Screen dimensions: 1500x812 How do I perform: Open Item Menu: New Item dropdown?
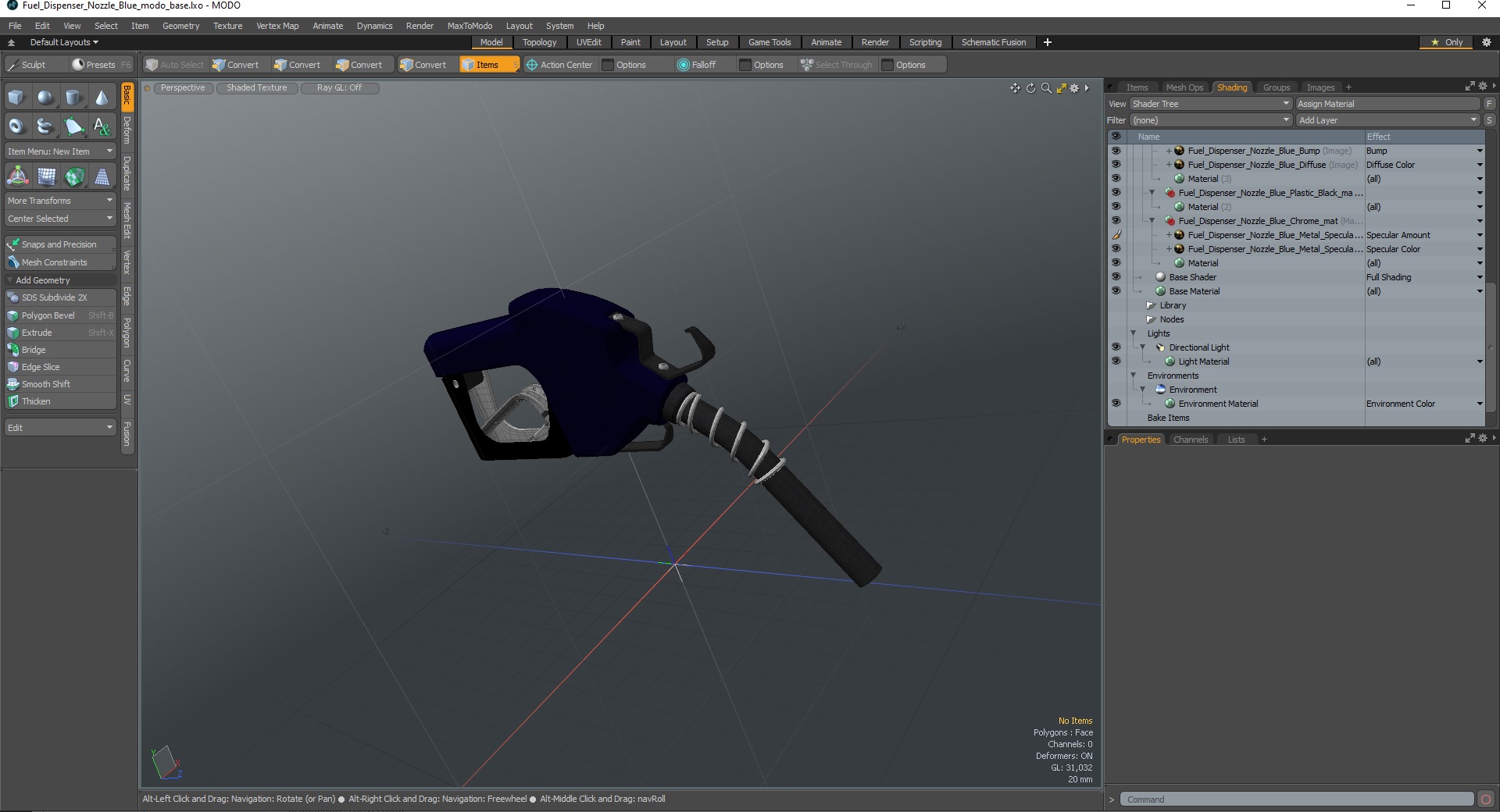tap(60, 151)
